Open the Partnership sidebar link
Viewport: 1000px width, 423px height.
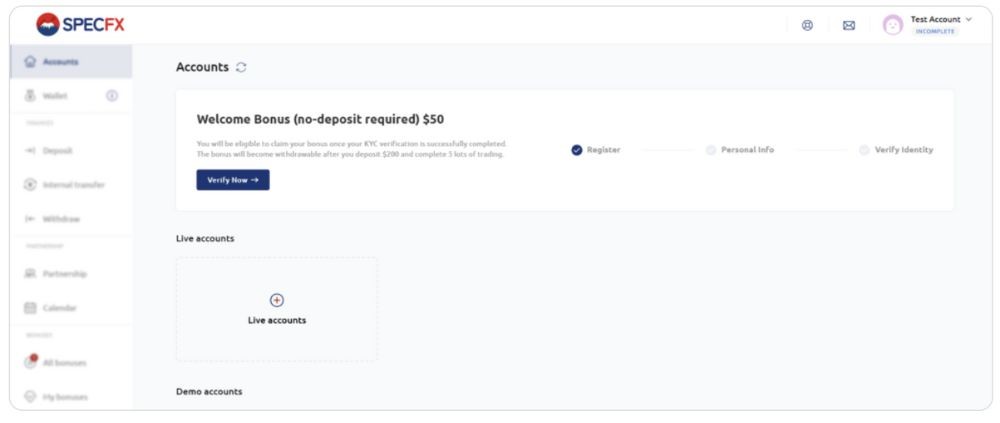pyautogui.click(x=64, y=274)
